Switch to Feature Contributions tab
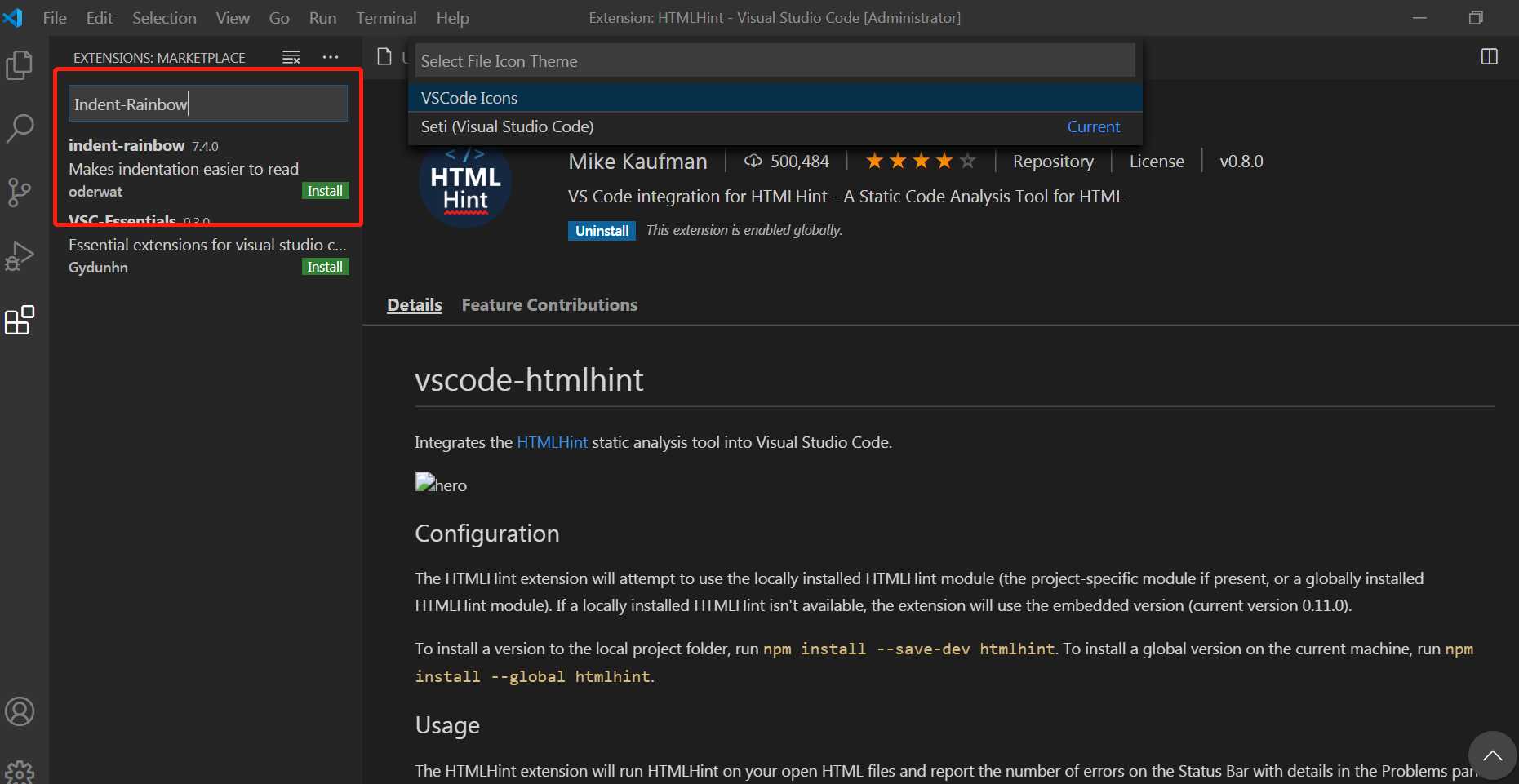The height and width of the screenshot is (784, 1519). click(x=549, y=305)
